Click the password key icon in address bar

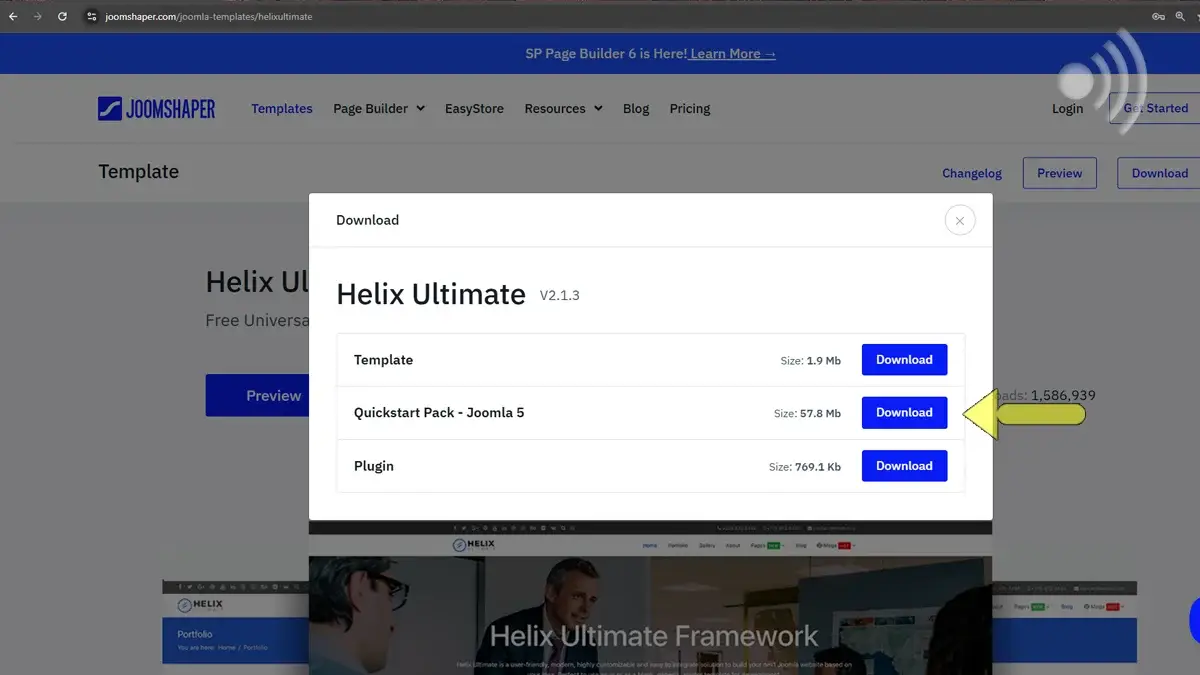[x=1158, y=16]
